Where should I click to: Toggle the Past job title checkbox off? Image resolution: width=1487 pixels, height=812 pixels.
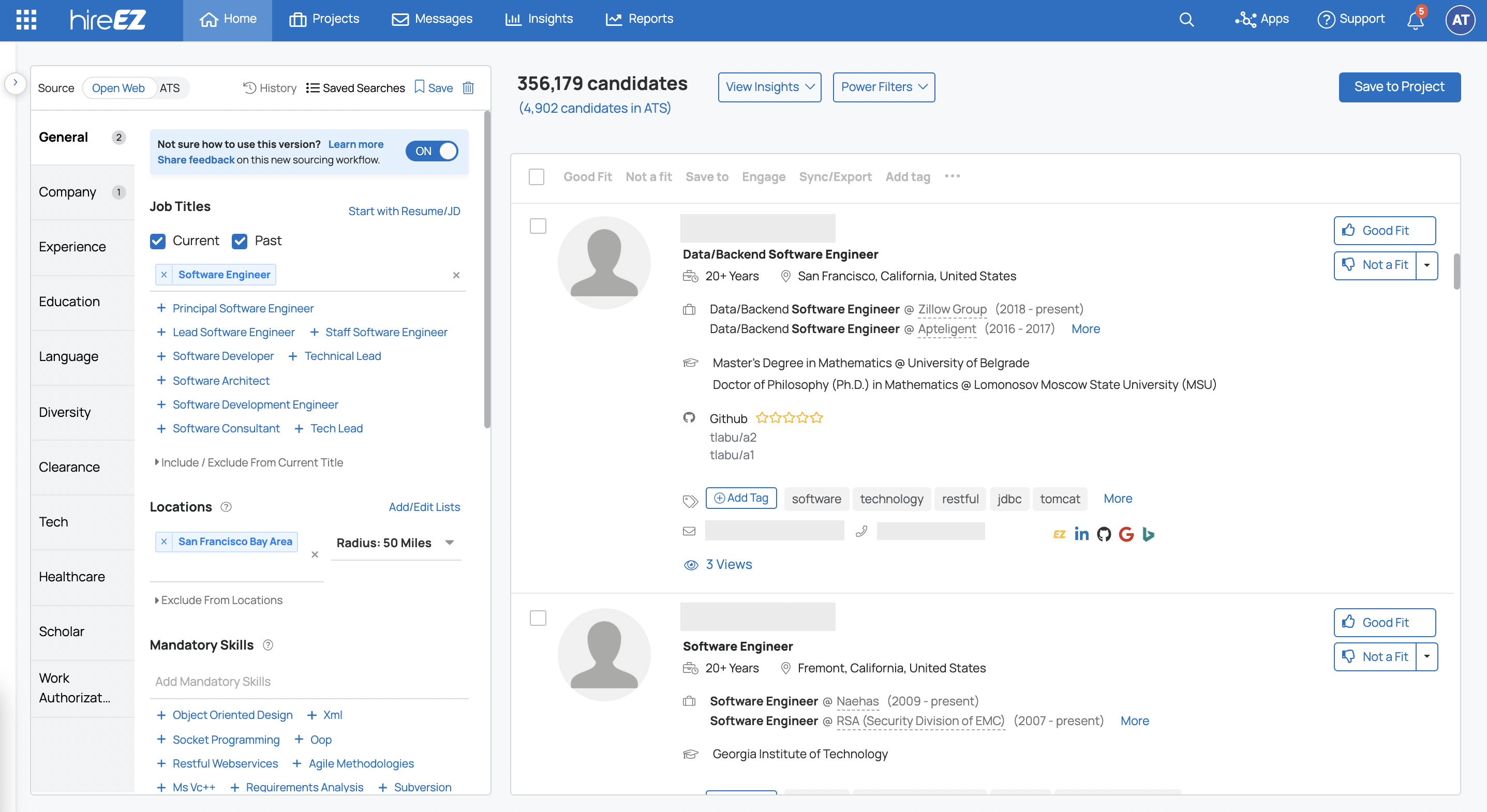point(240,240)
